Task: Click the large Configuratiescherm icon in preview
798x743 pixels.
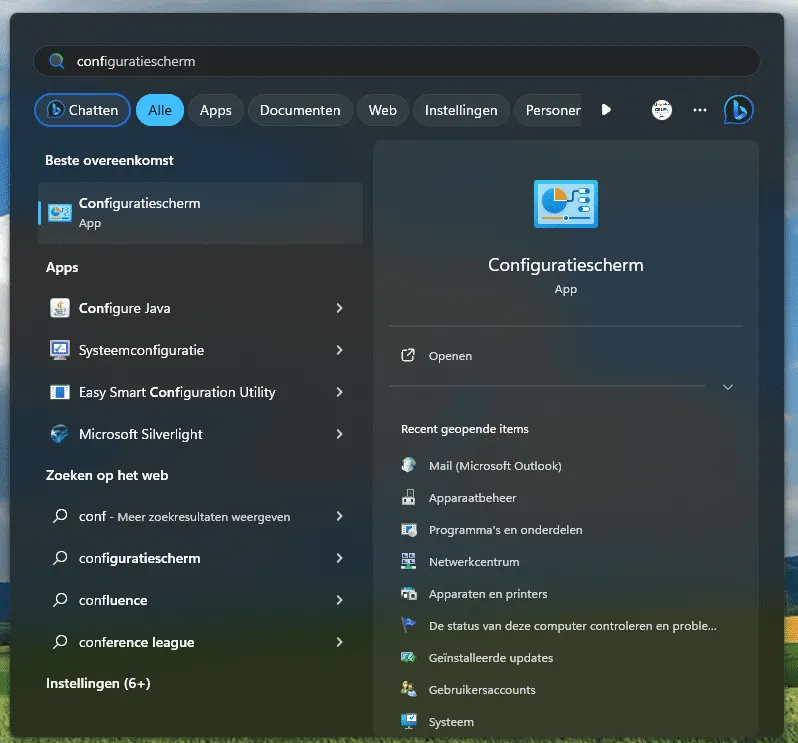Action: point(565,204)
